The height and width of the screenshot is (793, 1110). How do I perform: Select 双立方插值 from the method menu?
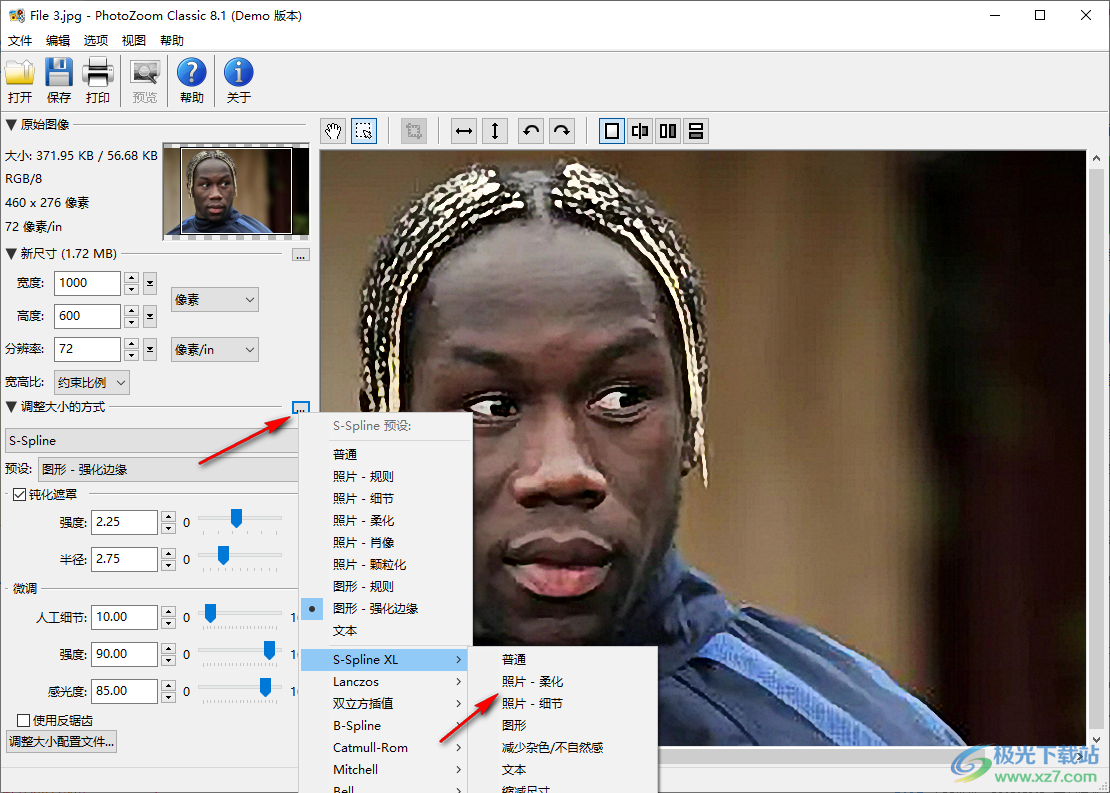[x=384, y=703]
